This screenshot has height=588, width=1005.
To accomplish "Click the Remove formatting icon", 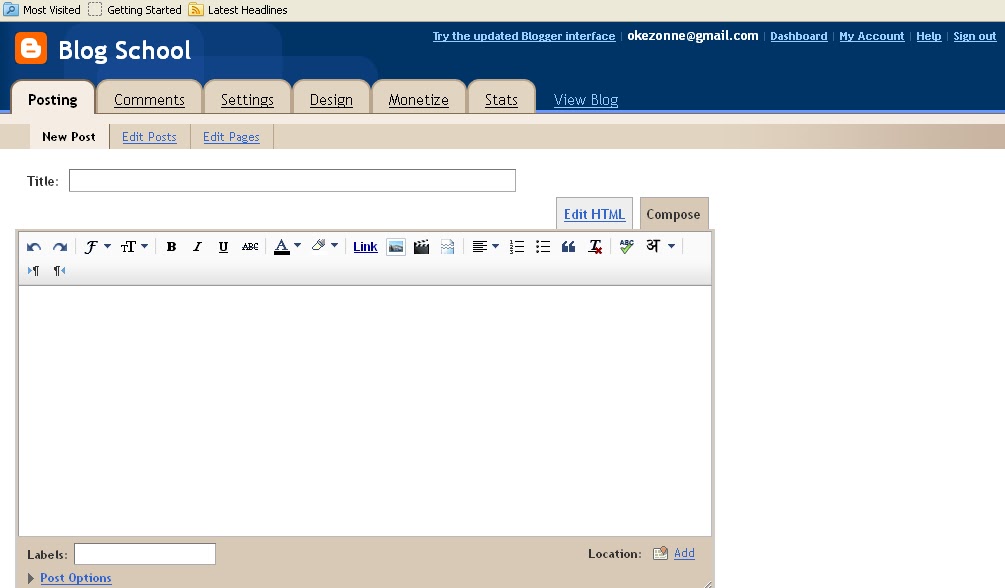I will click(x=595, y=247).
